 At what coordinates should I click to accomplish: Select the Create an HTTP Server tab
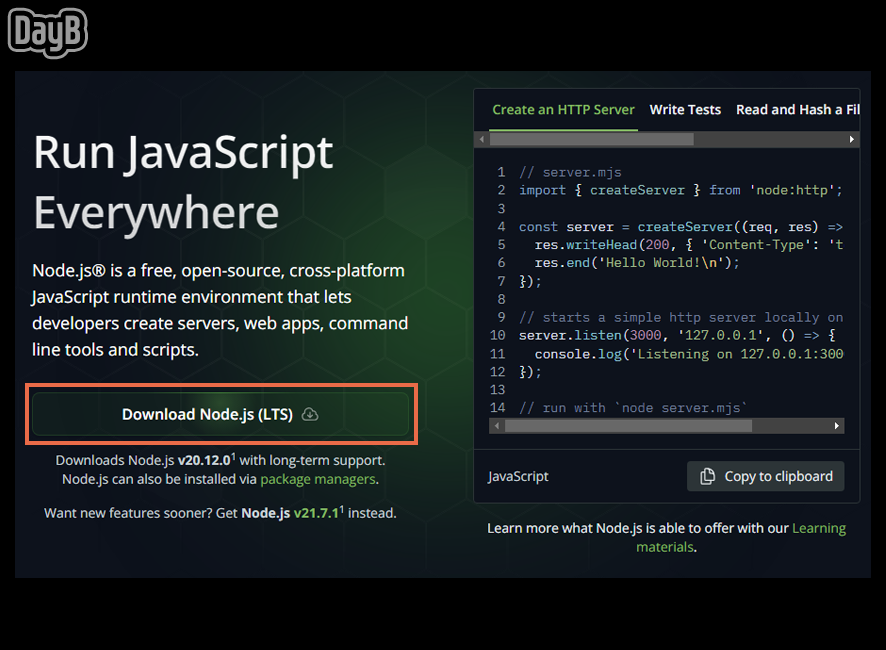pos(564,109)
